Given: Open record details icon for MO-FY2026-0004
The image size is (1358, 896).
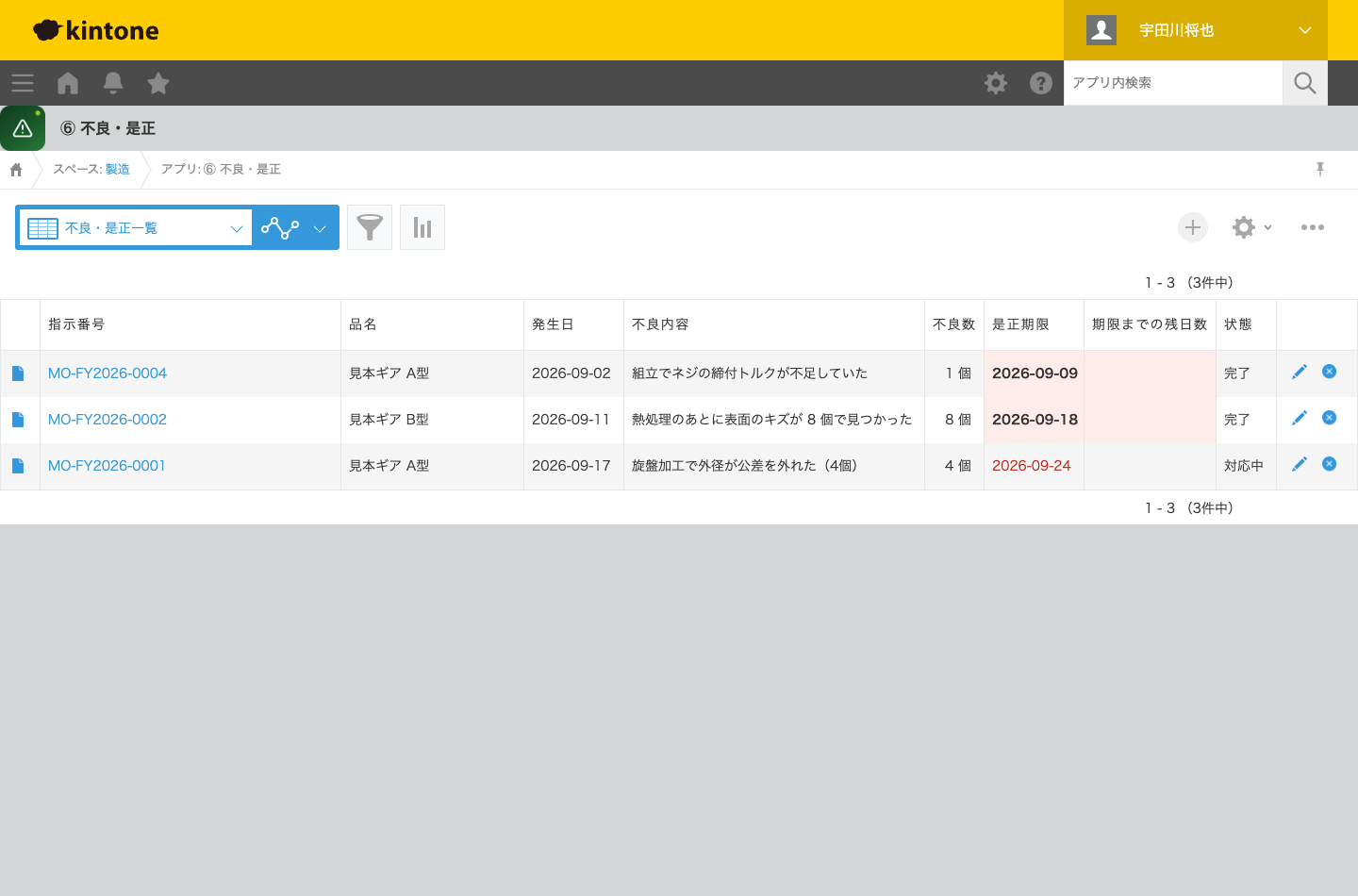Looking at the screenshot, I should (x=18, y=373).
